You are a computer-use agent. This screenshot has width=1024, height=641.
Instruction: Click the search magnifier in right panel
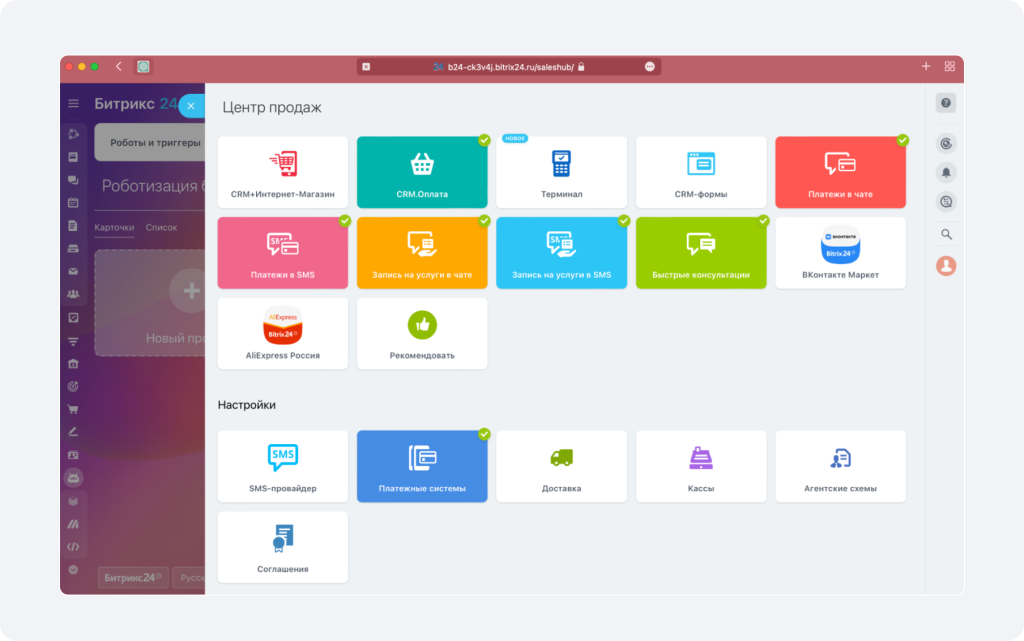click(946, 234)
